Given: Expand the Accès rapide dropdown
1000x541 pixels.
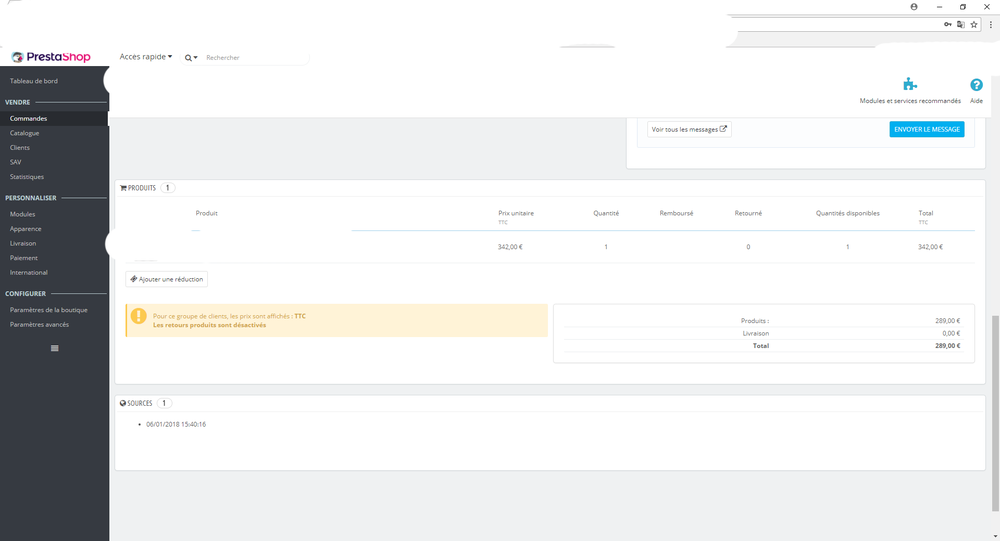Looking at the screenshot, I should point(145,57).
